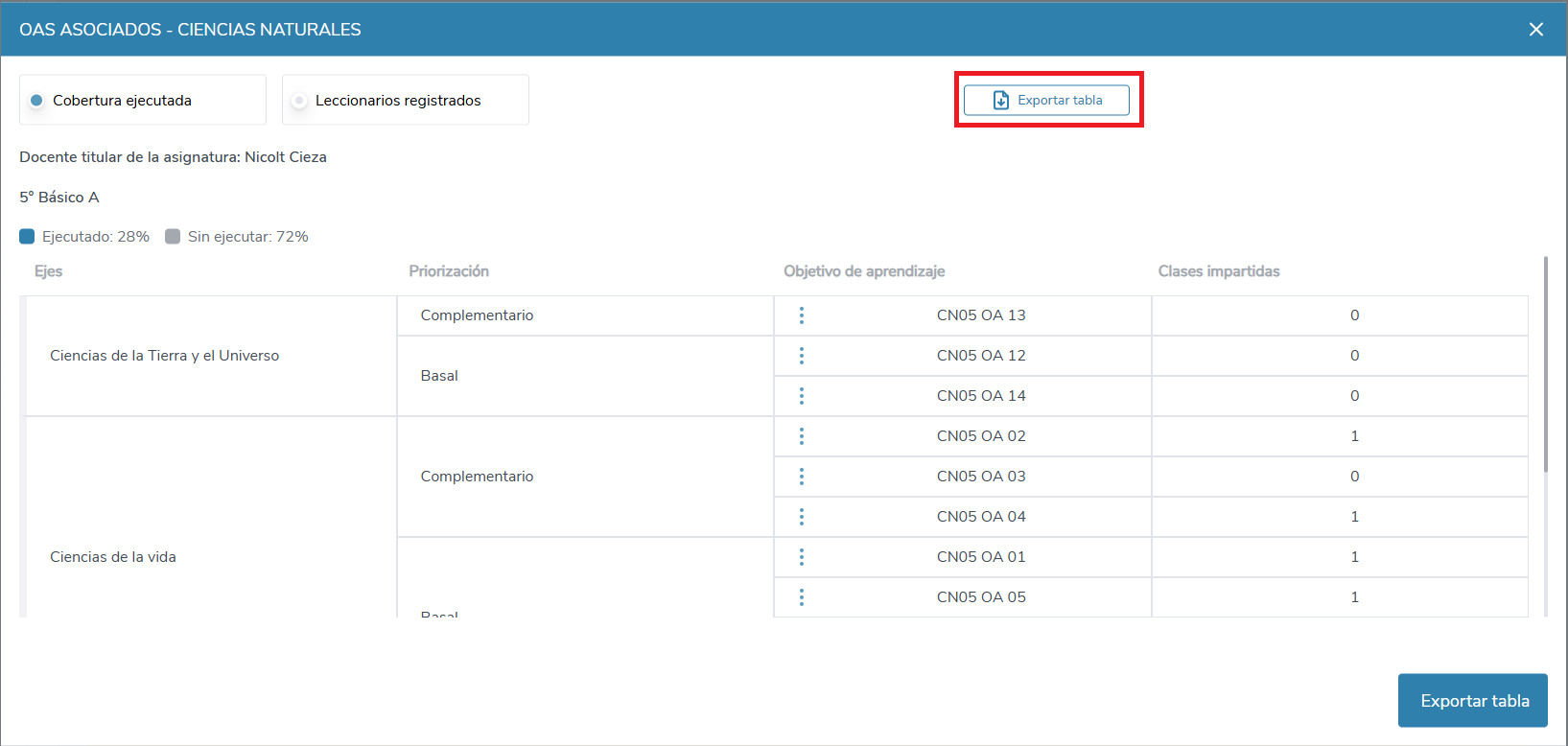Click CN05 OA 03 objective label
Viewport: 1568px width, 746px height.
pyautogui.click(x=981, y=477)
